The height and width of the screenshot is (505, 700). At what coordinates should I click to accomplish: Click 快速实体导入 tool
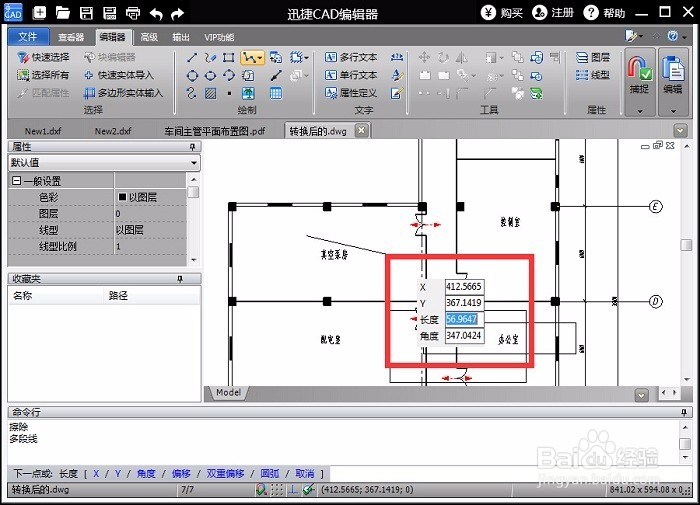(x=119, y=75)
